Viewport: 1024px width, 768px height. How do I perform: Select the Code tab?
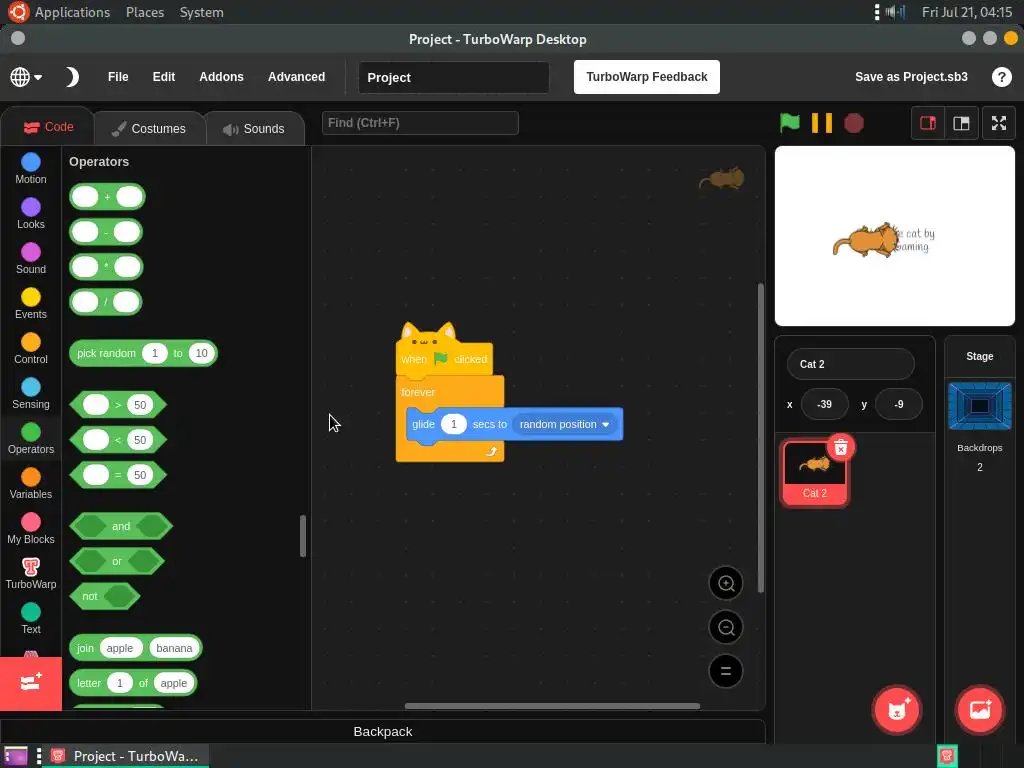point(48,127)
